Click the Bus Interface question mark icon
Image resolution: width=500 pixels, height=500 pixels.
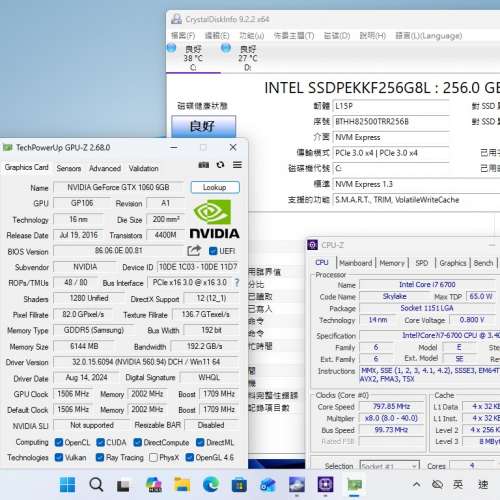click(x=237, y=283)
